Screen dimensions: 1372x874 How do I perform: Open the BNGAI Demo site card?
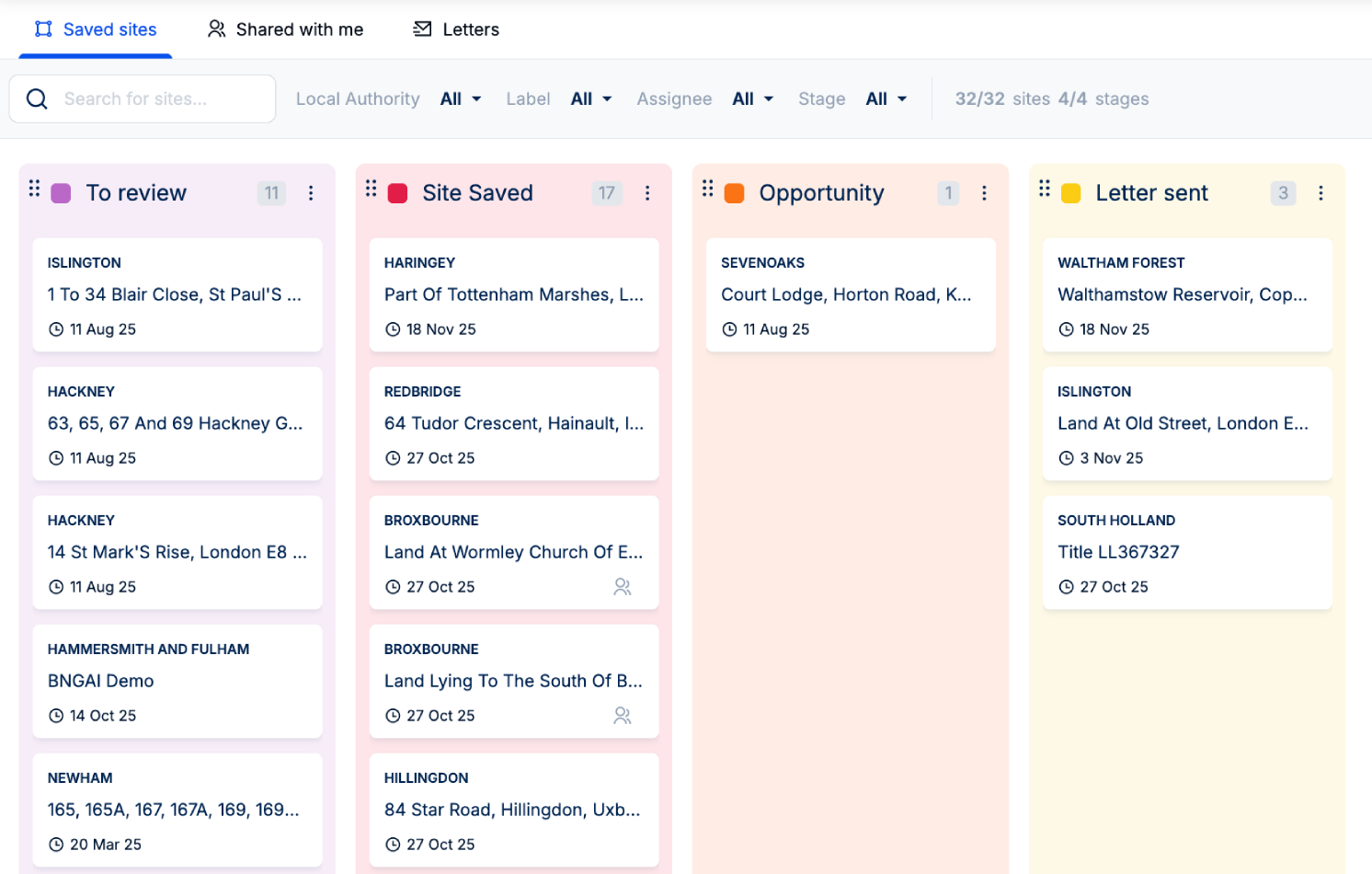[177, 681]
